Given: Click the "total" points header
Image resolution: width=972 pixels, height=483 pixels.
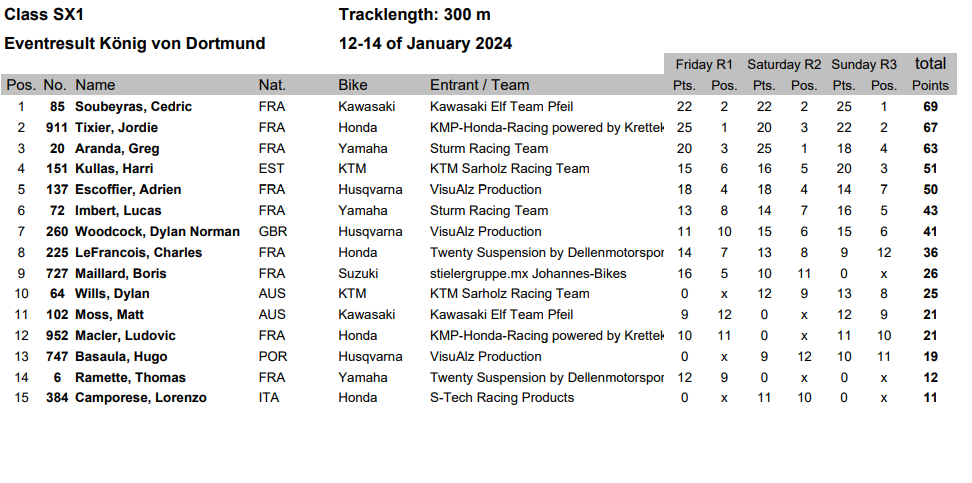Looking at the screenshot, I should coord(930,64).
